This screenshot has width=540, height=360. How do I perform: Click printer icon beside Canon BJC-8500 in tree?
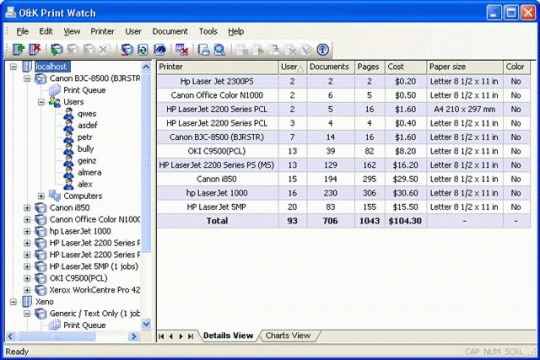coord(41,79)
